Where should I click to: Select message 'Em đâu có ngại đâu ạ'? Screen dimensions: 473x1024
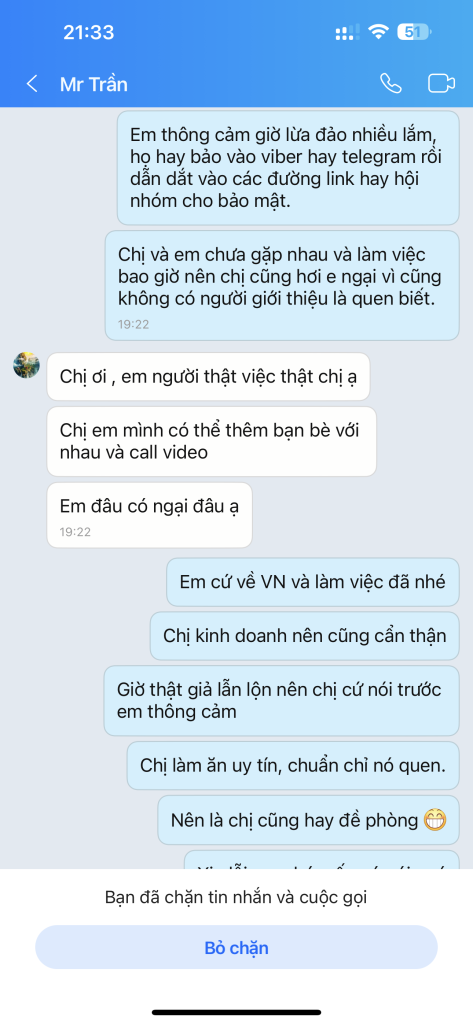[x=149, y=515]
